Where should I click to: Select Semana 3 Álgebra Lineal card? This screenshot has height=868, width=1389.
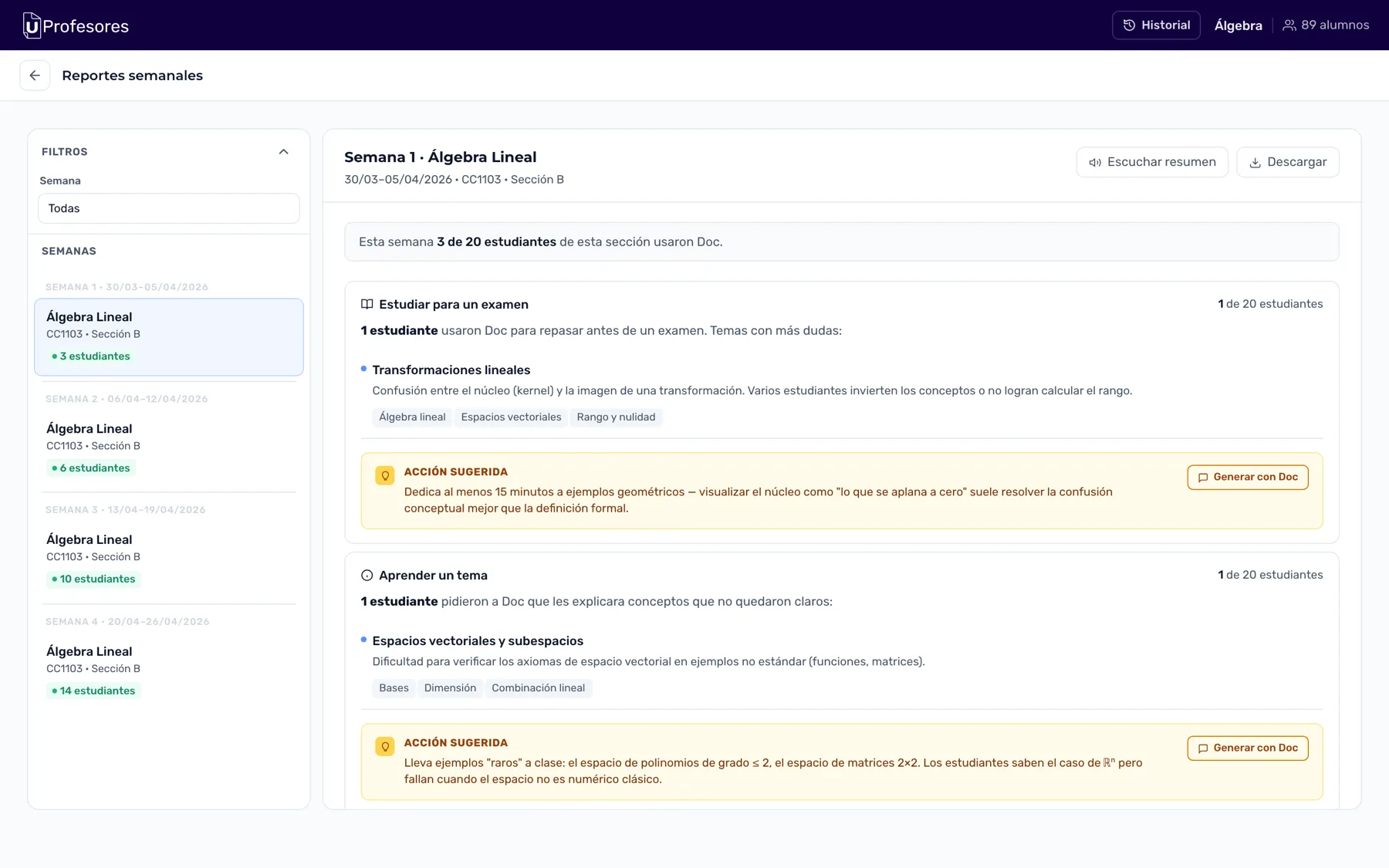click(169, 559)
